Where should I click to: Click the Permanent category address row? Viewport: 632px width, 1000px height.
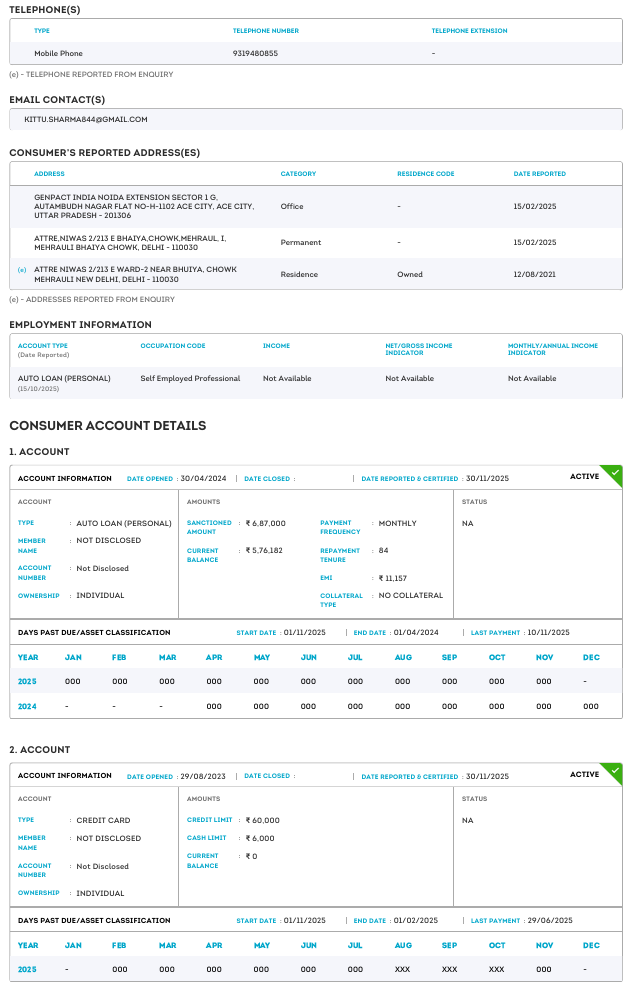pyautogui.click(x=130, y=242)
